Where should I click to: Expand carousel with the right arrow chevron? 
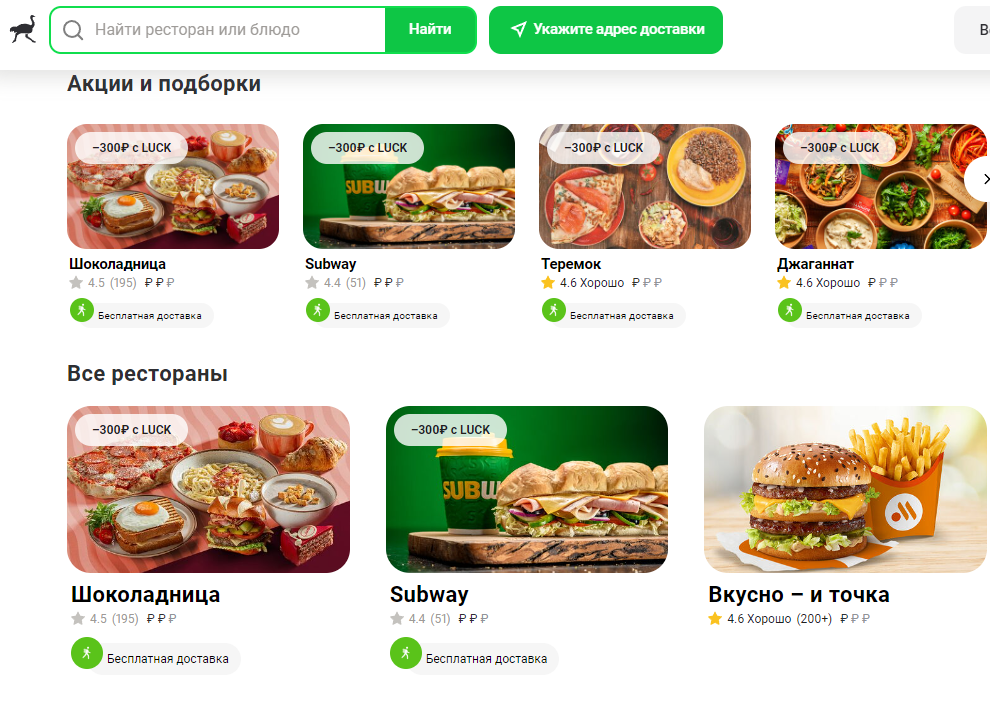981,179
